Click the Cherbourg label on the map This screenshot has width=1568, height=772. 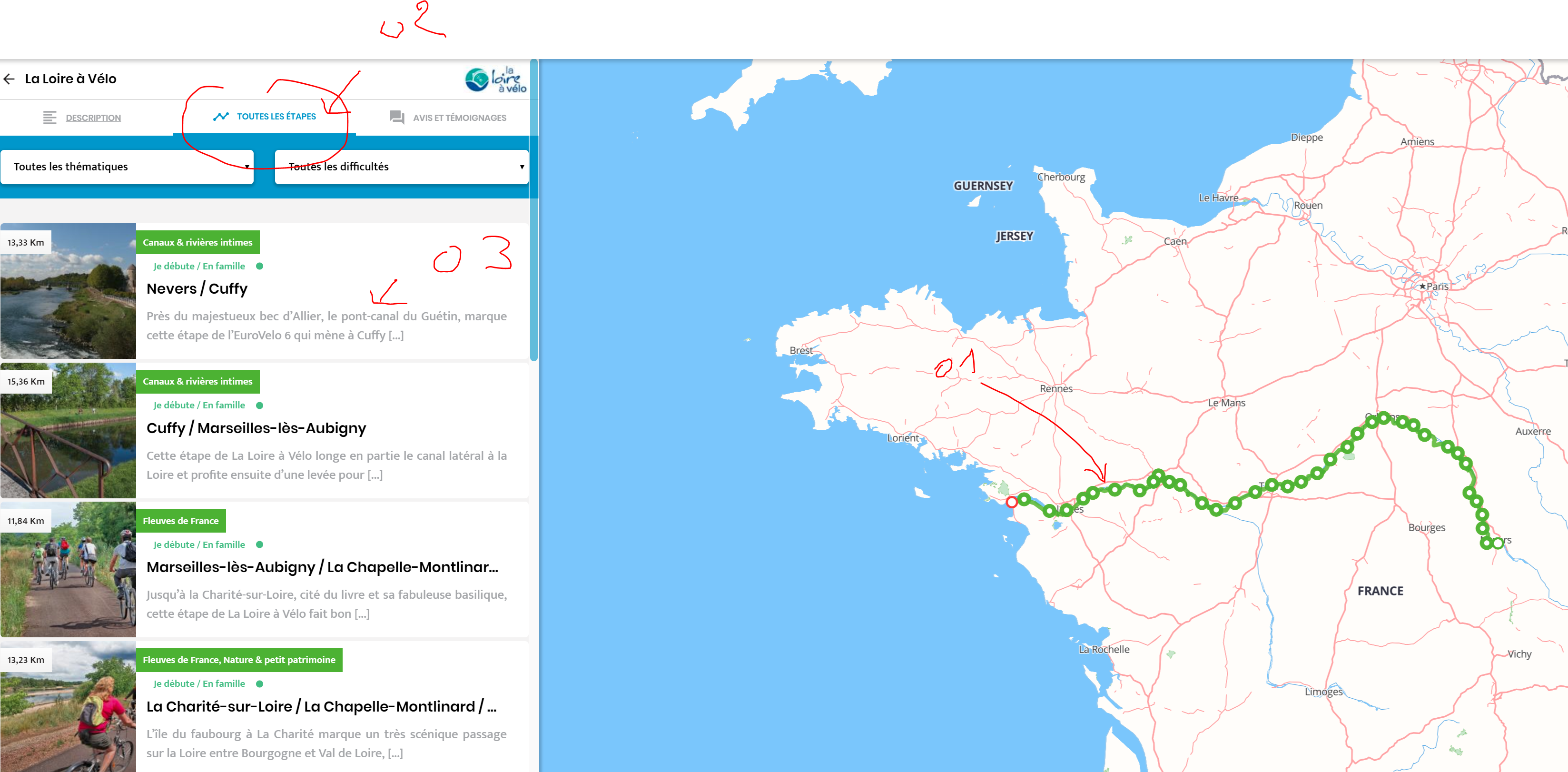1061,177
